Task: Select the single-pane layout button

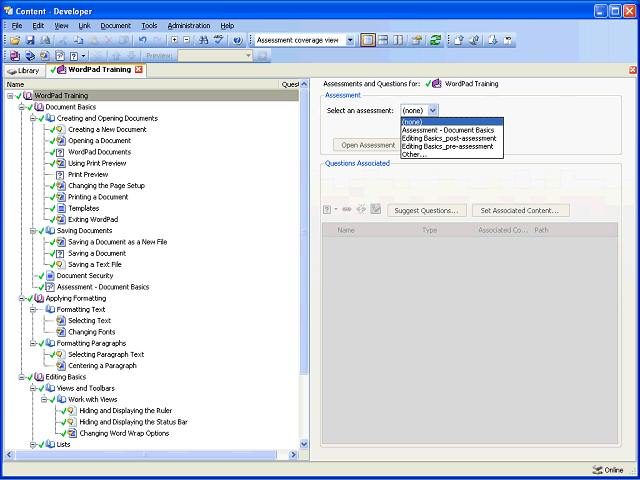Action: [368, 40]
